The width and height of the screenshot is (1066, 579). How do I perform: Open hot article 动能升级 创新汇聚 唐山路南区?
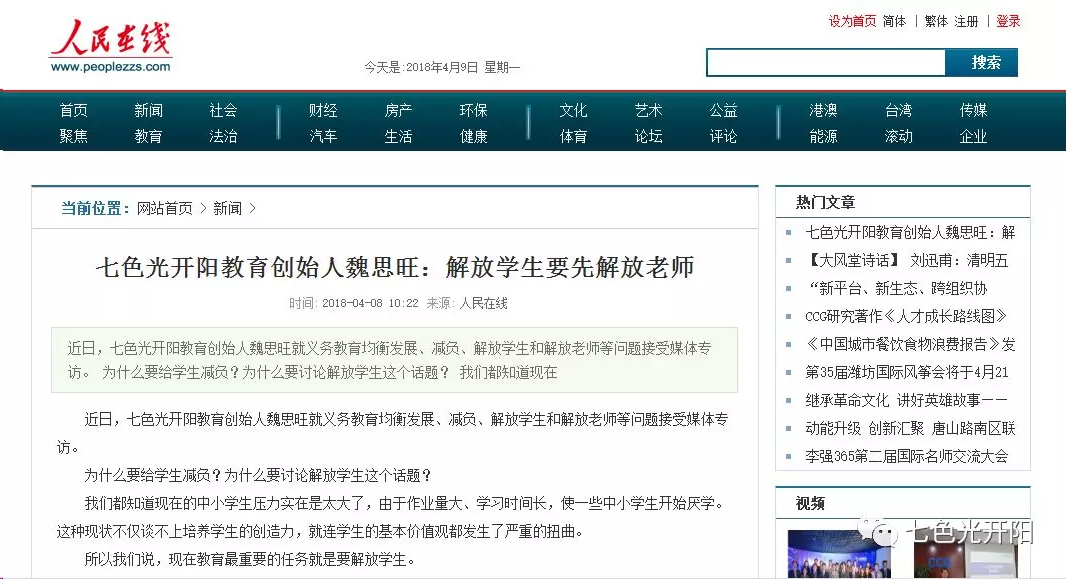pos(910,428)
